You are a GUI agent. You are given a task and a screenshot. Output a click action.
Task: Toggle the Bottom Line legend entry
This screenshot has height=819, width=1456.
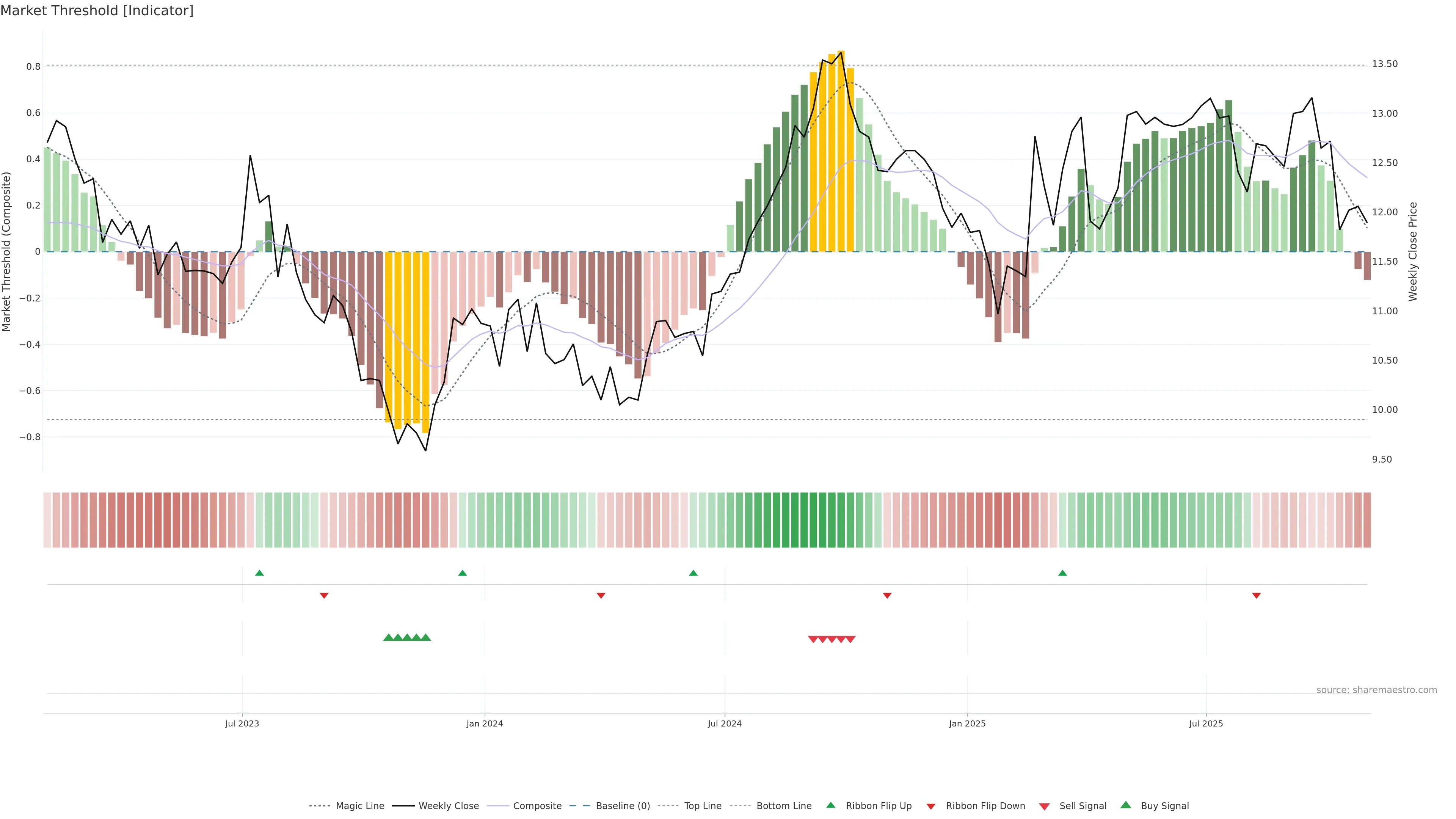[783, 806]
